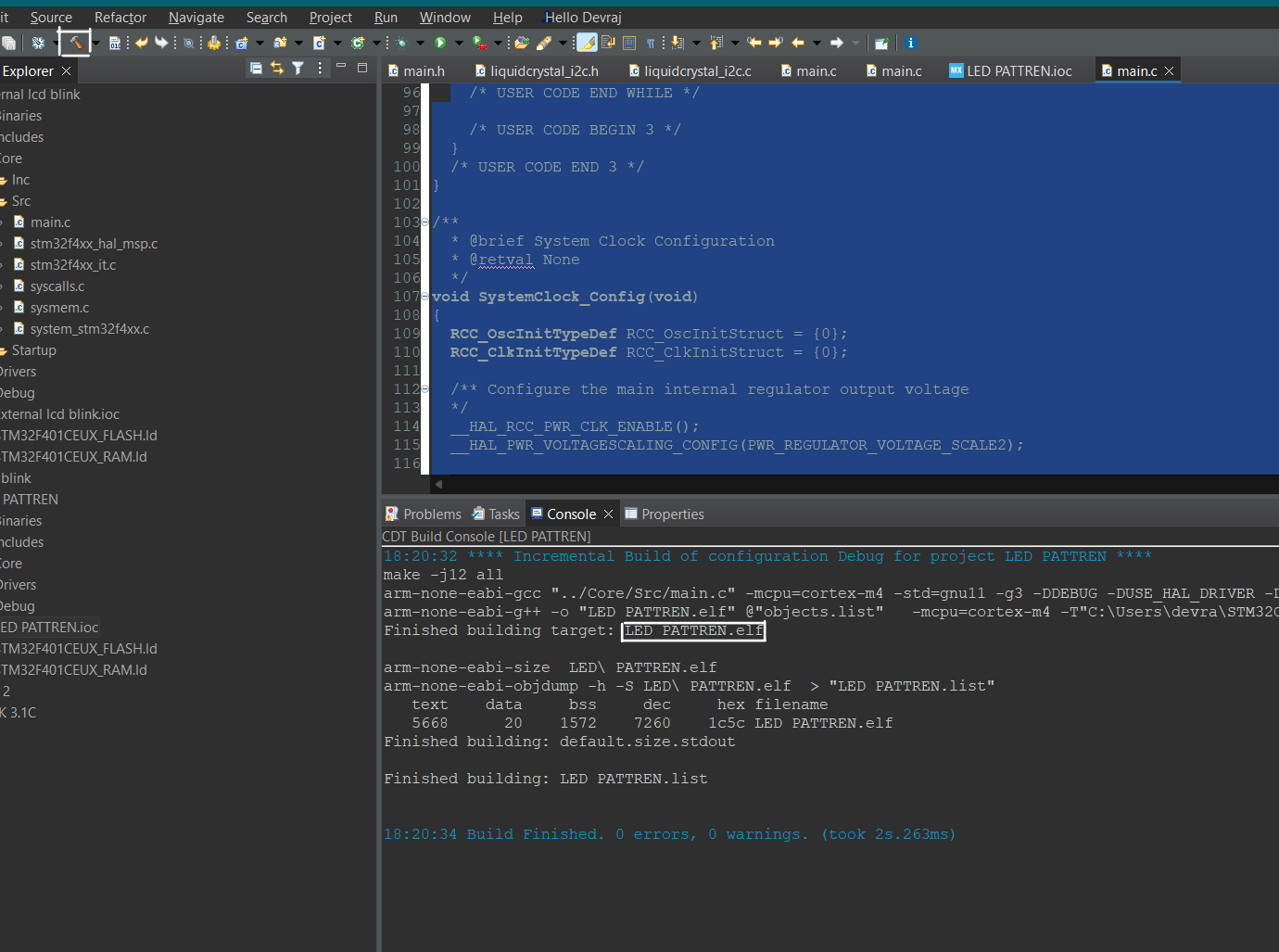
Task: Start debugging with the bug icon
Action: coord(401,43)
